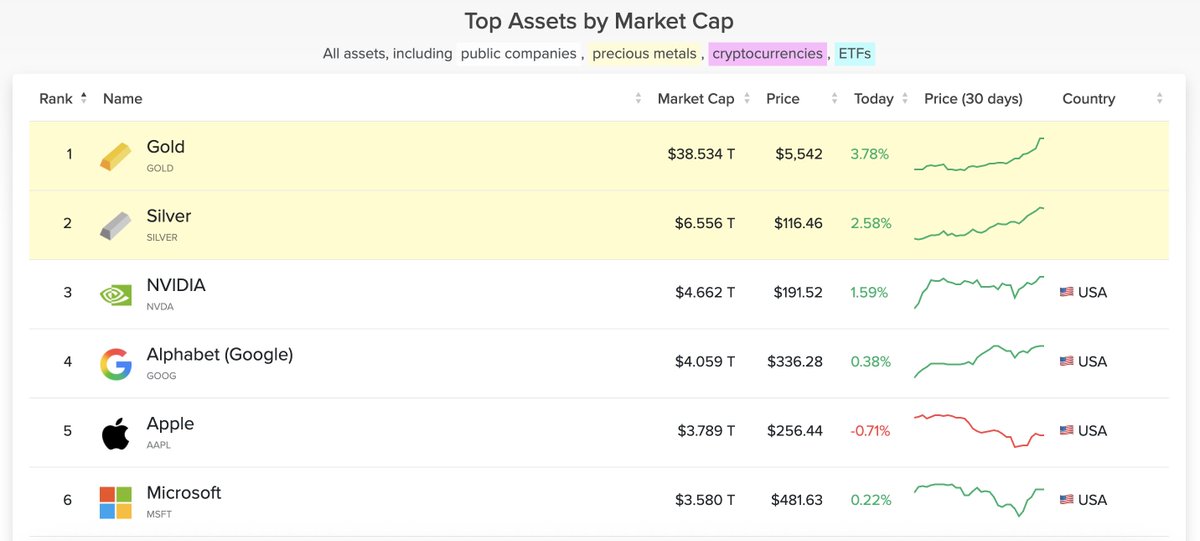This screenshot has height=541, width=1200.
Task: Click the NVDA ticker symbol
Action: pyautogui.click(x=160, y=306)
